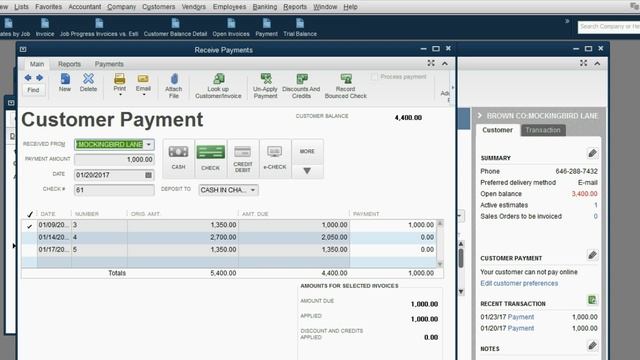The height and width of the screenshot is (360, 640).
Task: Click the Search Company or Help field
Action: tap(609, 27)
